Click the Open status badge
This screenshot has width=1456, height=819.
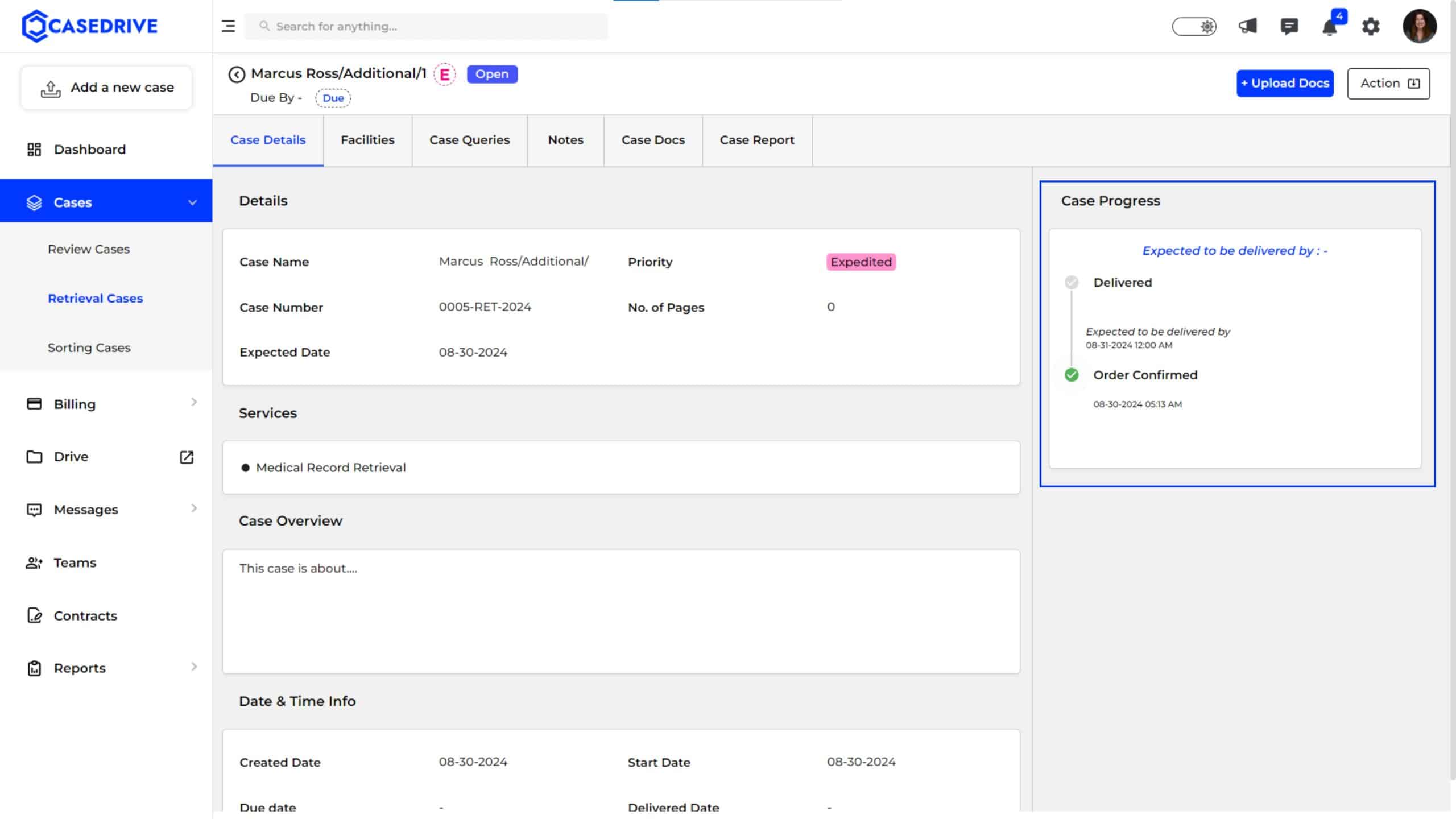pyautogui.click(x=492, y=74)
